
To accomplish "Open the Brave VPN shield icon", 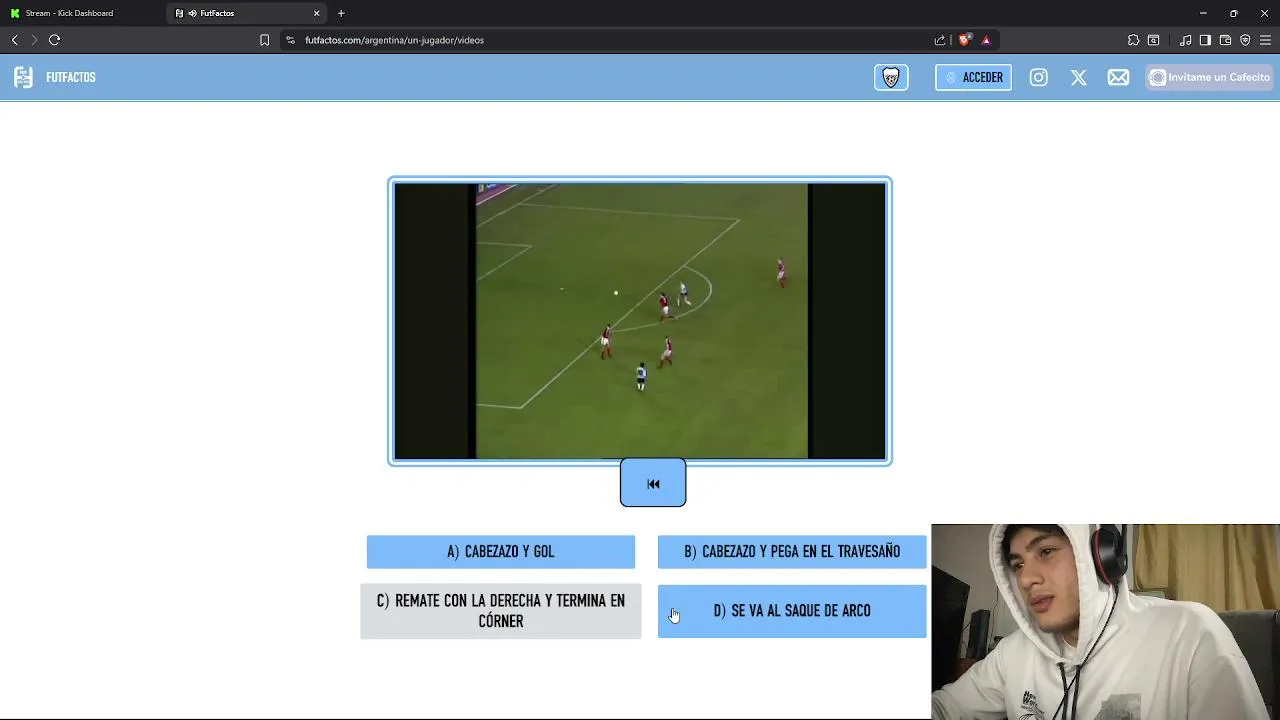I will (1245, 40).
